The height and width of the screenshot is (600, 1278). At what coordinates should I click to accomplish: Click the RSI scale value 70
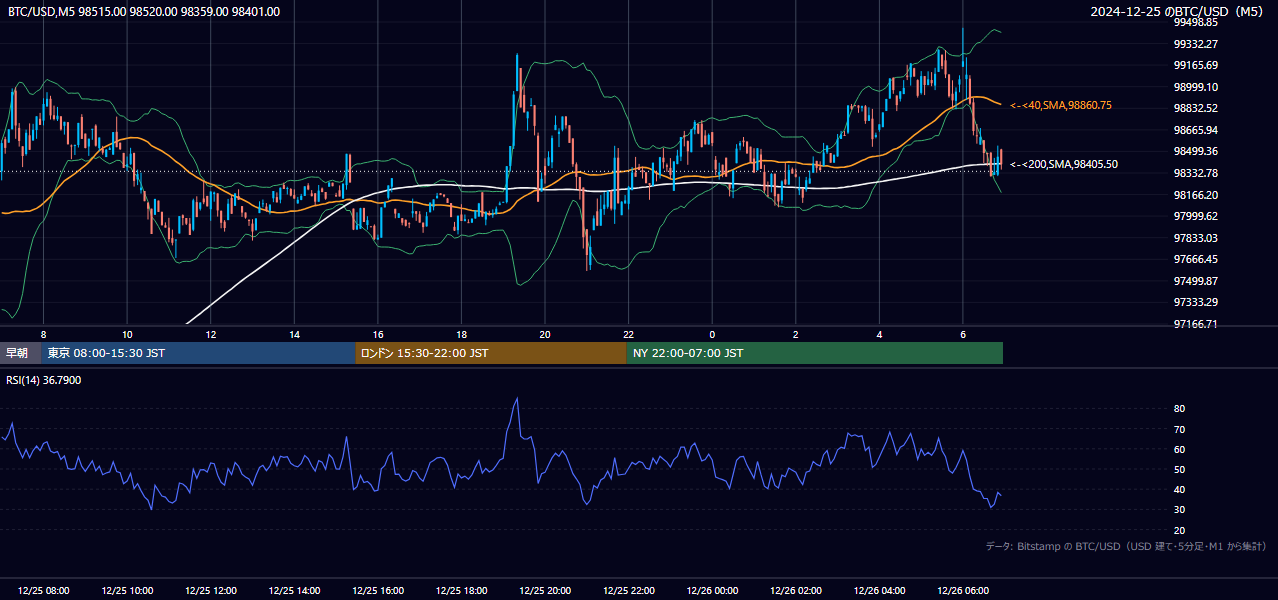point(1179,429)
